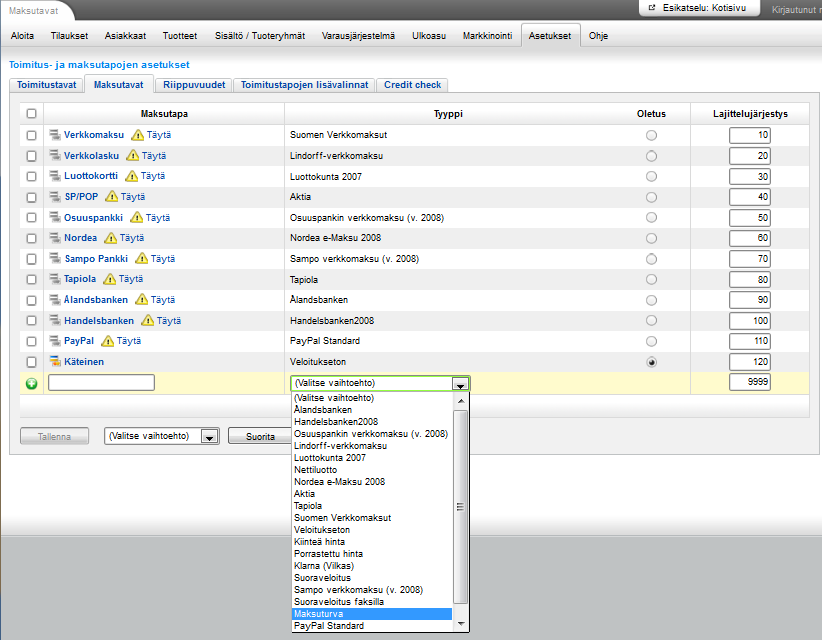Click the payment method icon beside Osuuspankki
Image resolution: width=822 pixels, height=640 pixels.
(55, 218)
